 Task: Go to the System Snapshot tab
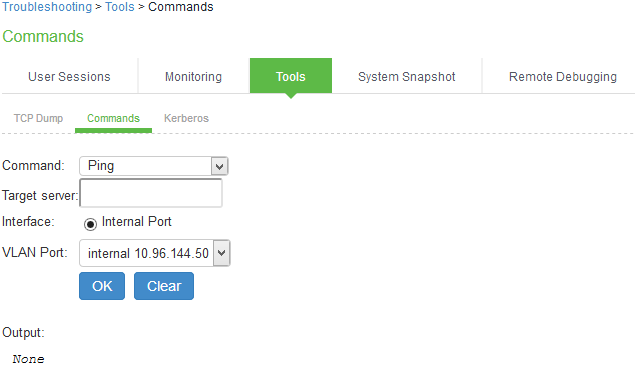407,77
